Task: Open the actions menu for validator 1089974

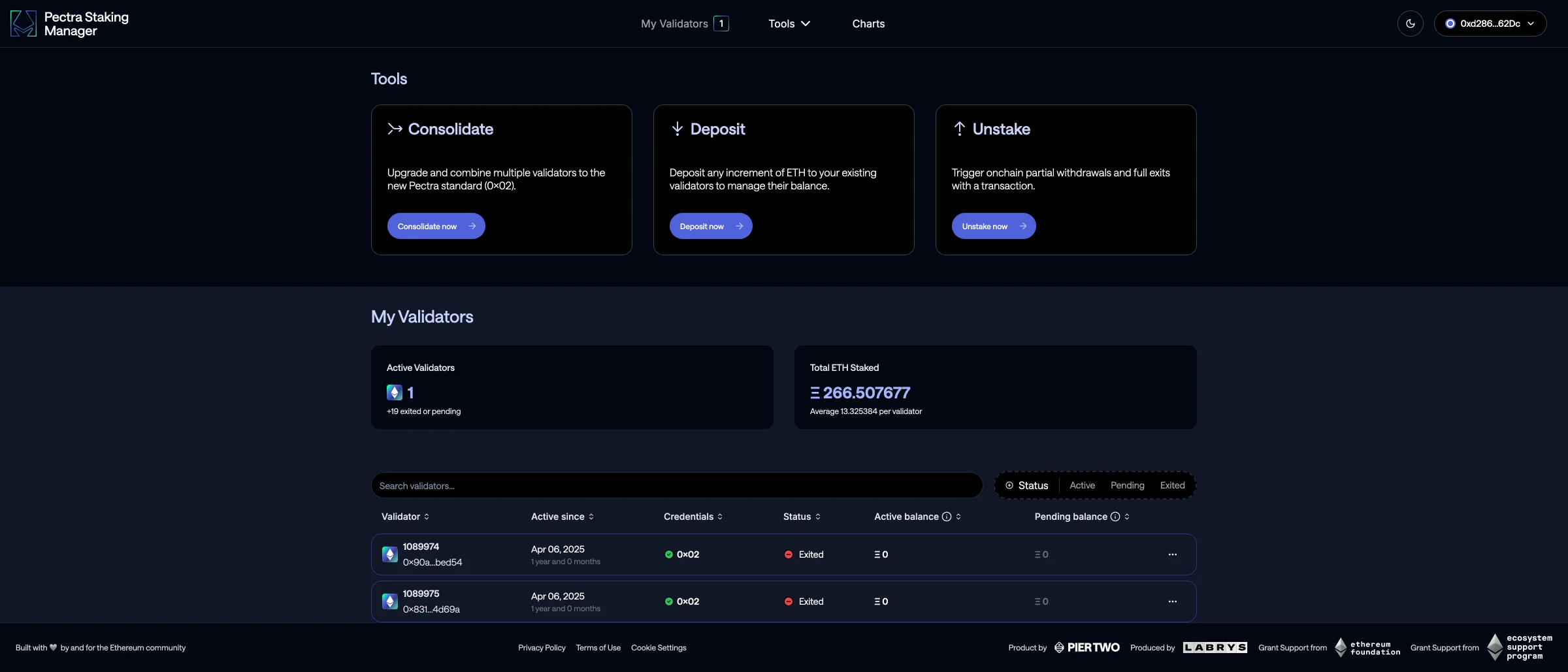Action: tap(1172, 554)
